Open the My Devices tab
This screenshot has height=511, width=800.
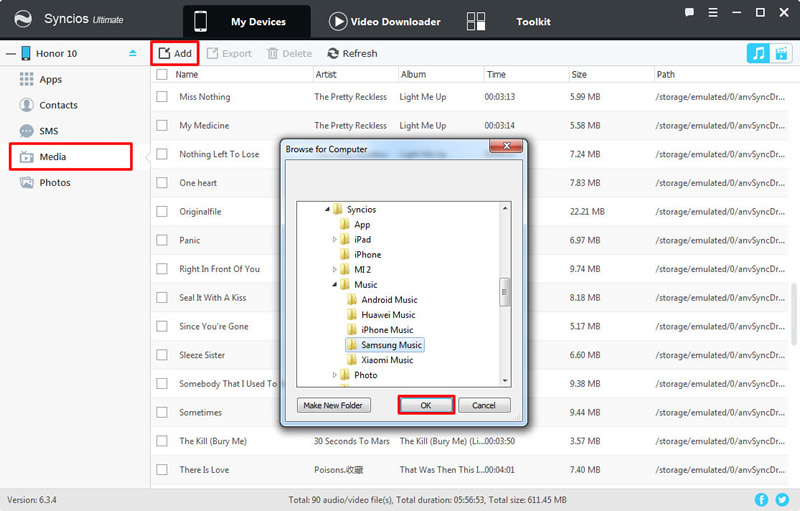point(246,21)
